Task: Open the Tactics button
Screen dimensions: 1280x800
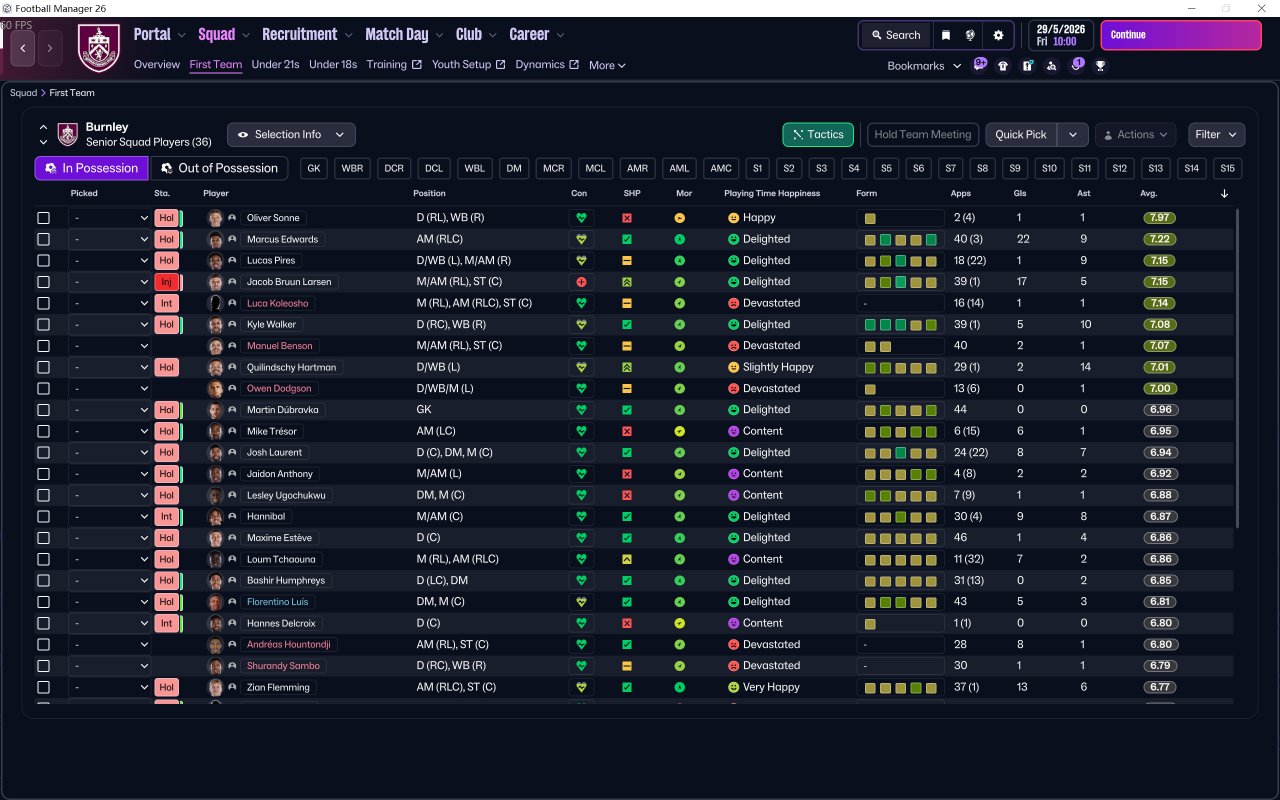Action: (818, 135)
